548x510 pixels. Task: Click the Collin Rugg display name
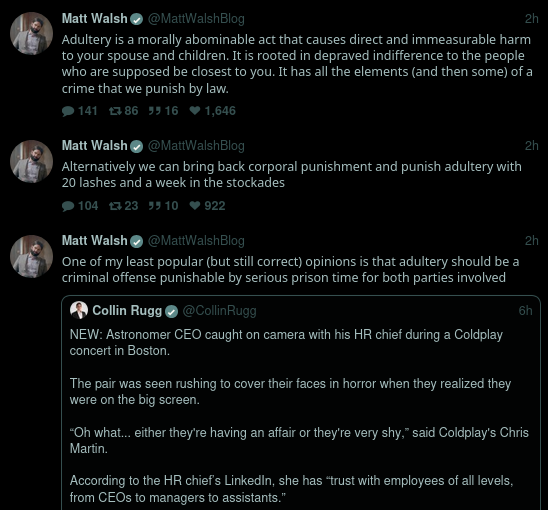[x=127, y=310]
